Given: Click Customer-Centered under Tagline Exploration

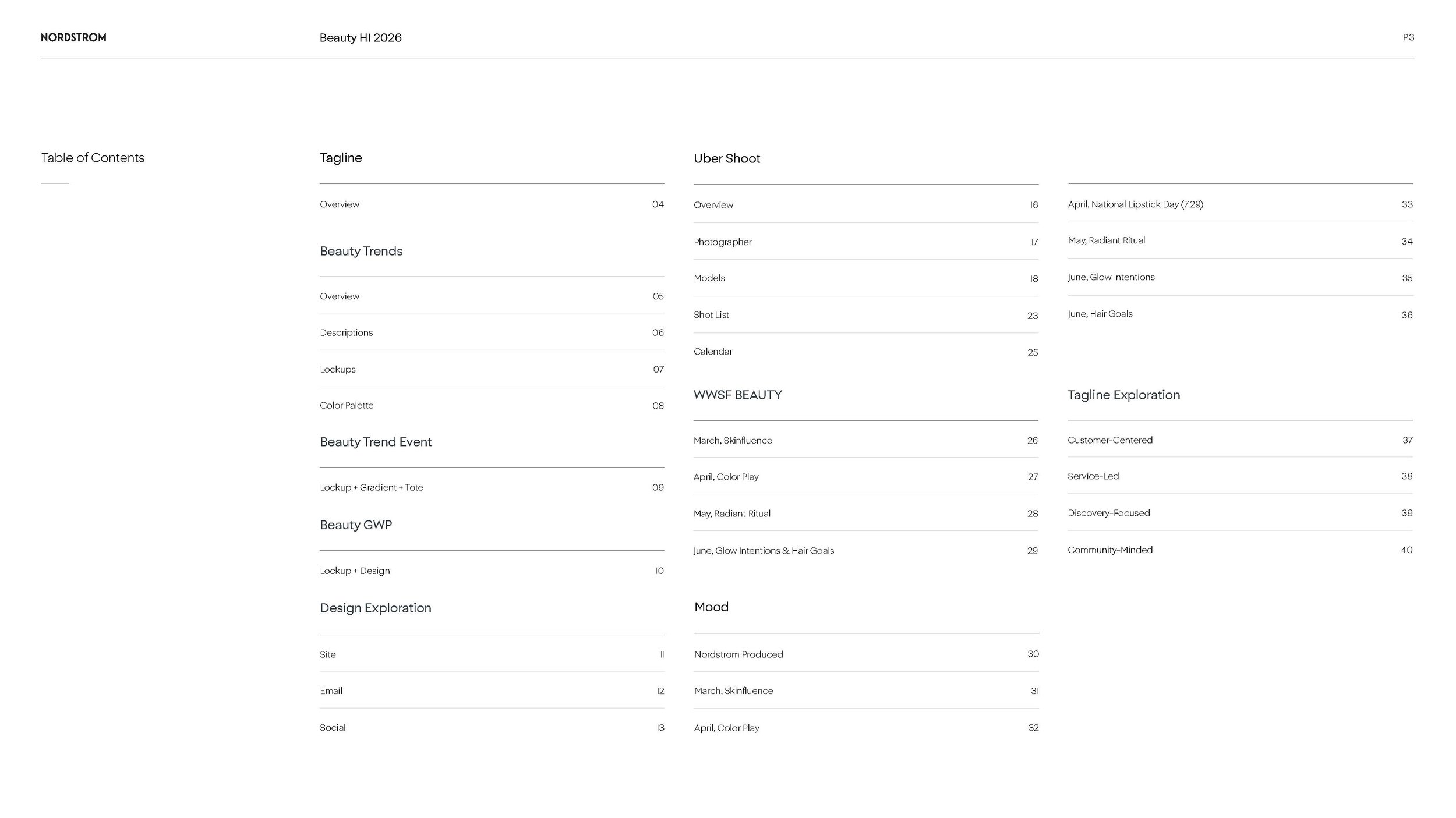Looking at the screenshot, I should [1109, 440].
